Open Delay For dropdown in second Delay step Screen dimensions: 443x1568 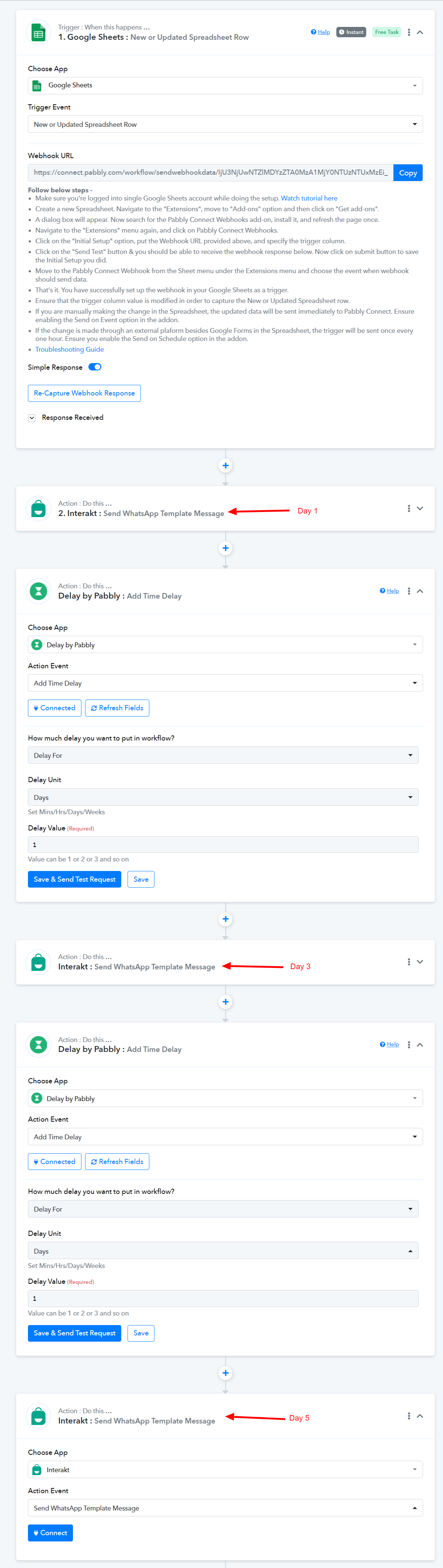(x=223, y=1209)
